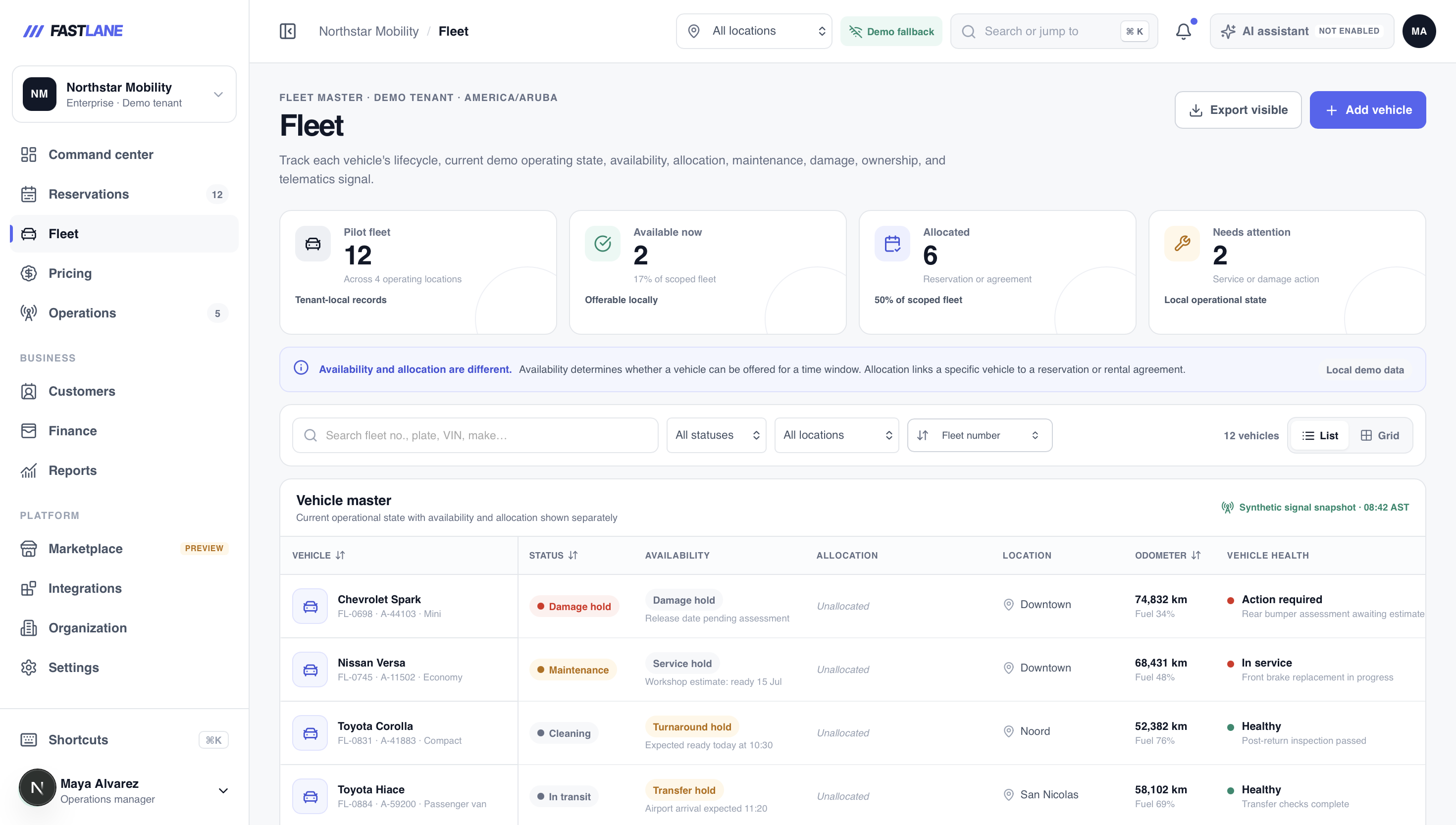Click the MA user avatar
The height and width of the screenshot is (825, 1456).
(1419, 31)
